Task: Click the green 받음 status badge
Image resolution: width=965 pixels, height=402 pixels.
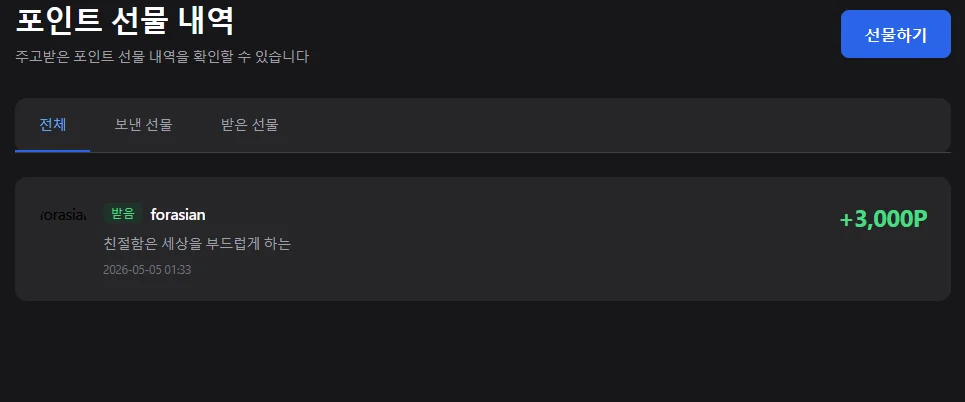Action: click(122, 214)
